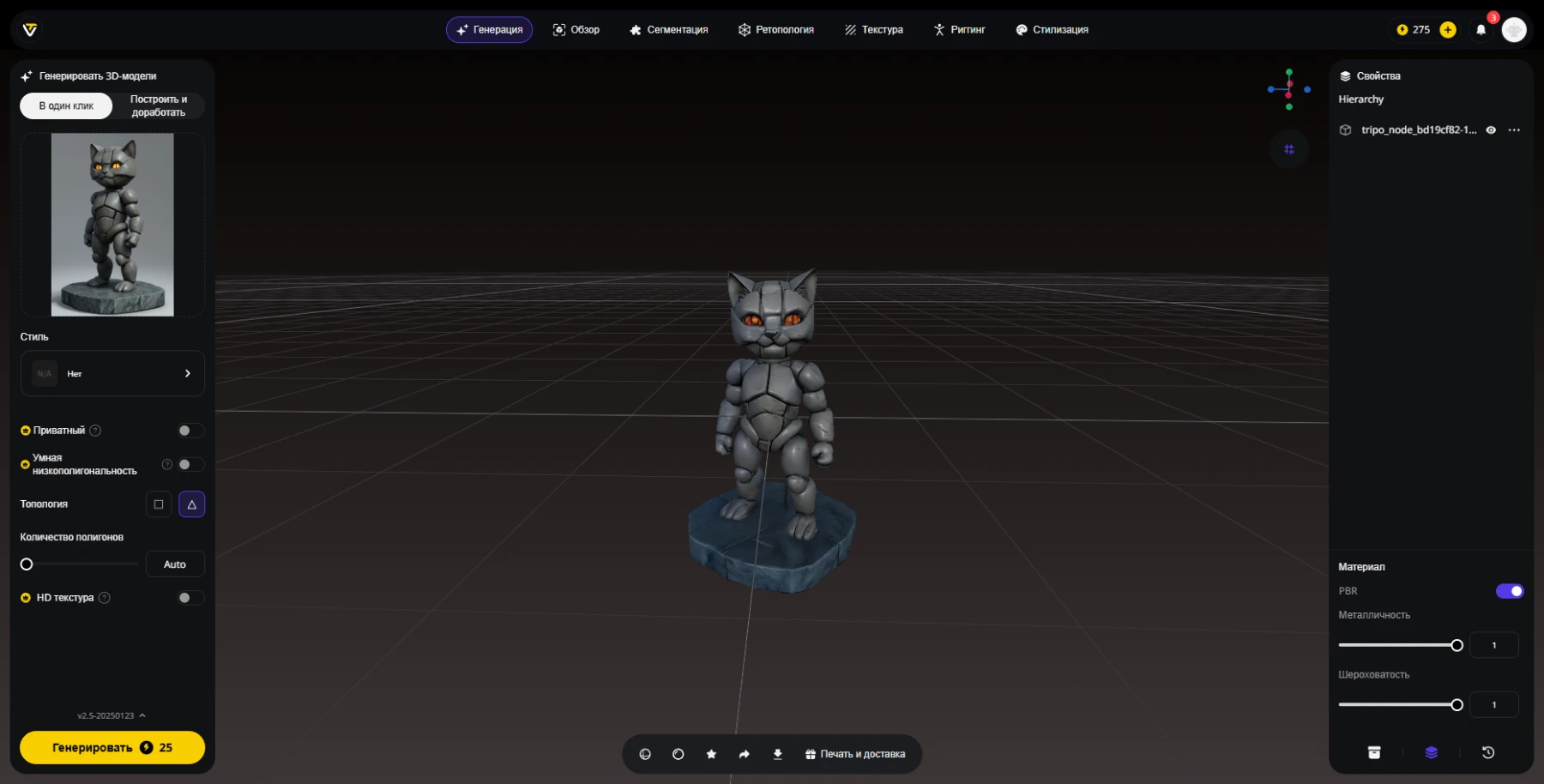The height and width of the screenshot is (784, 1544).
Task: Open the notifications bell
Action: pos(1481,30)
